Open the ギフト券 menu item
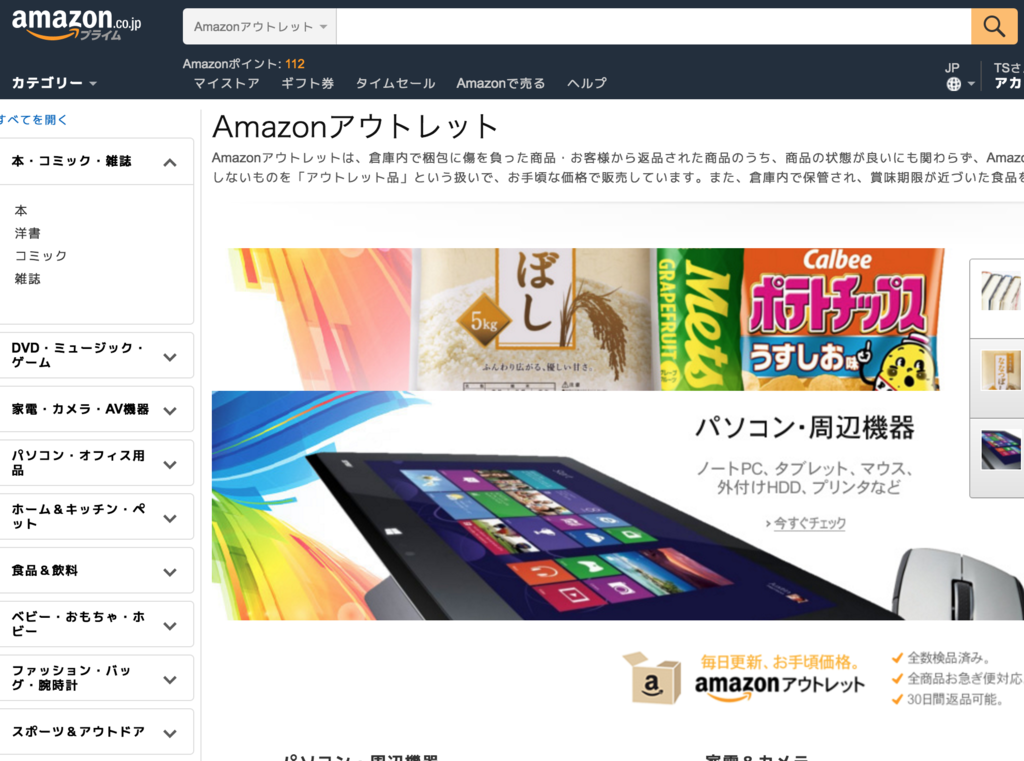1024x761 pixels. click(x=308, y=83)
